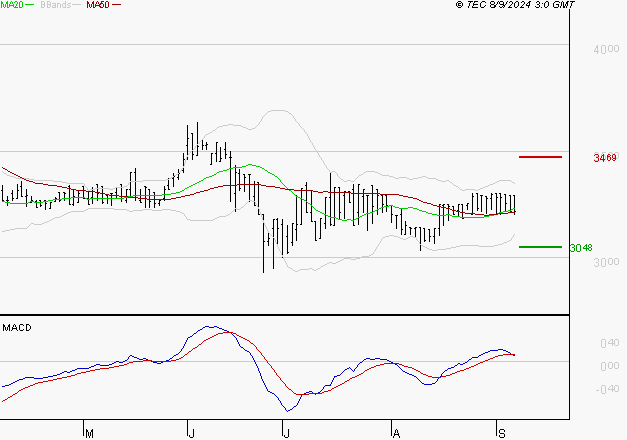Click the 040 MACD axis label
Image resolution: width=627 pixels, height=440 pixels.
610,343
